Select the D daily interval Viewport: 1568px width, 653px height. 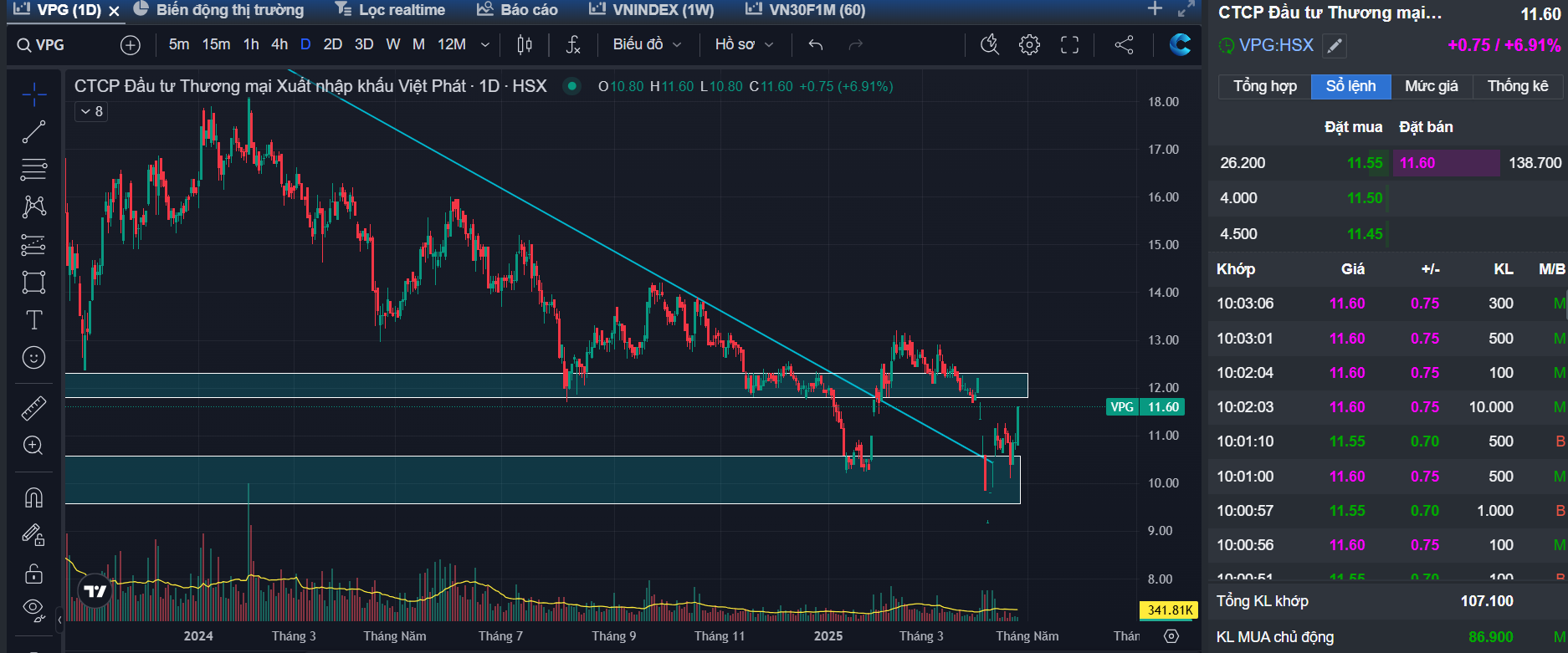click(305, 44)
